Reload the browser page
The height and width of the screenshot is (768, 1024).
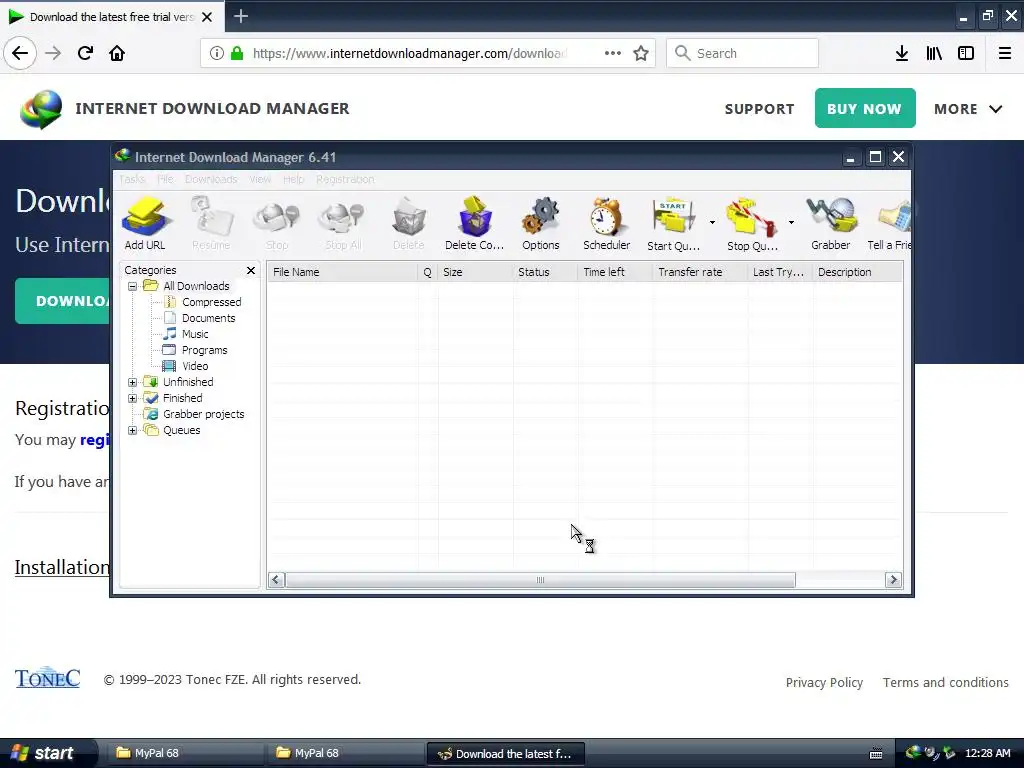[86, 53]
